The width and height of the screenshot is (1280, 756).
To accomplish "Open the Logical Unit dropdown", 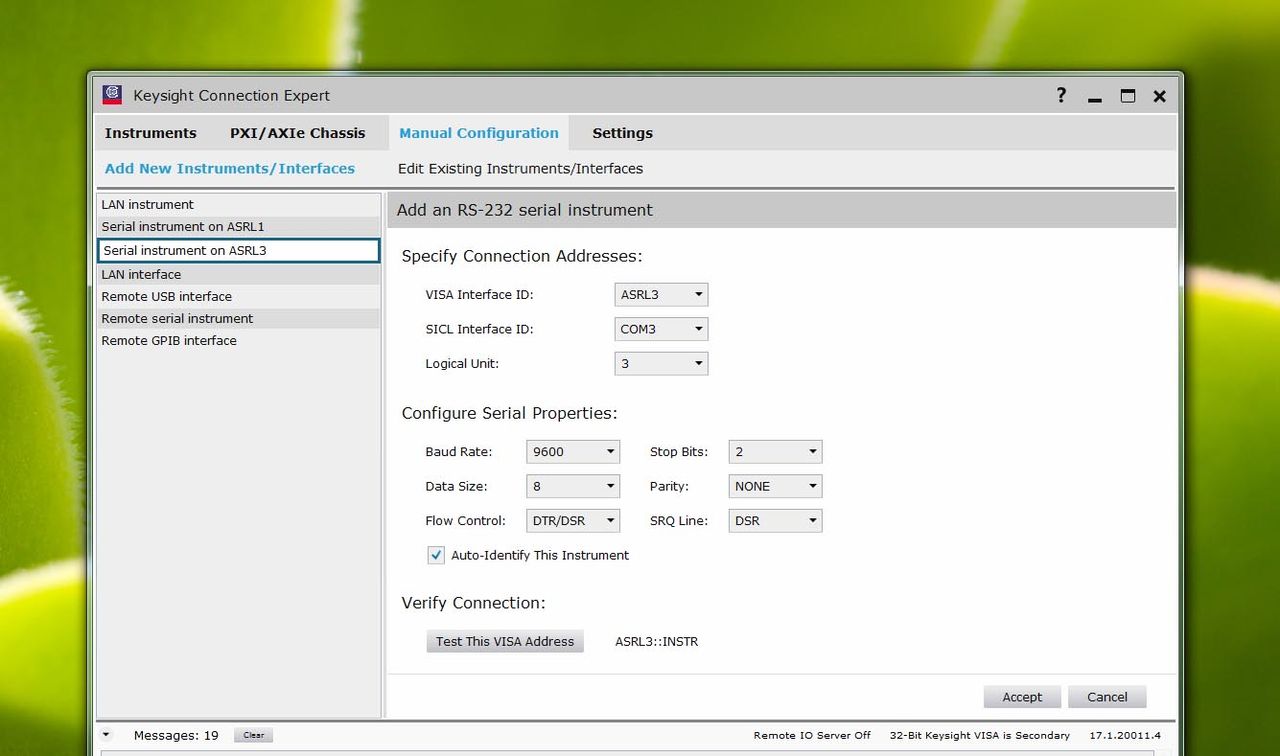I will 661,363.
